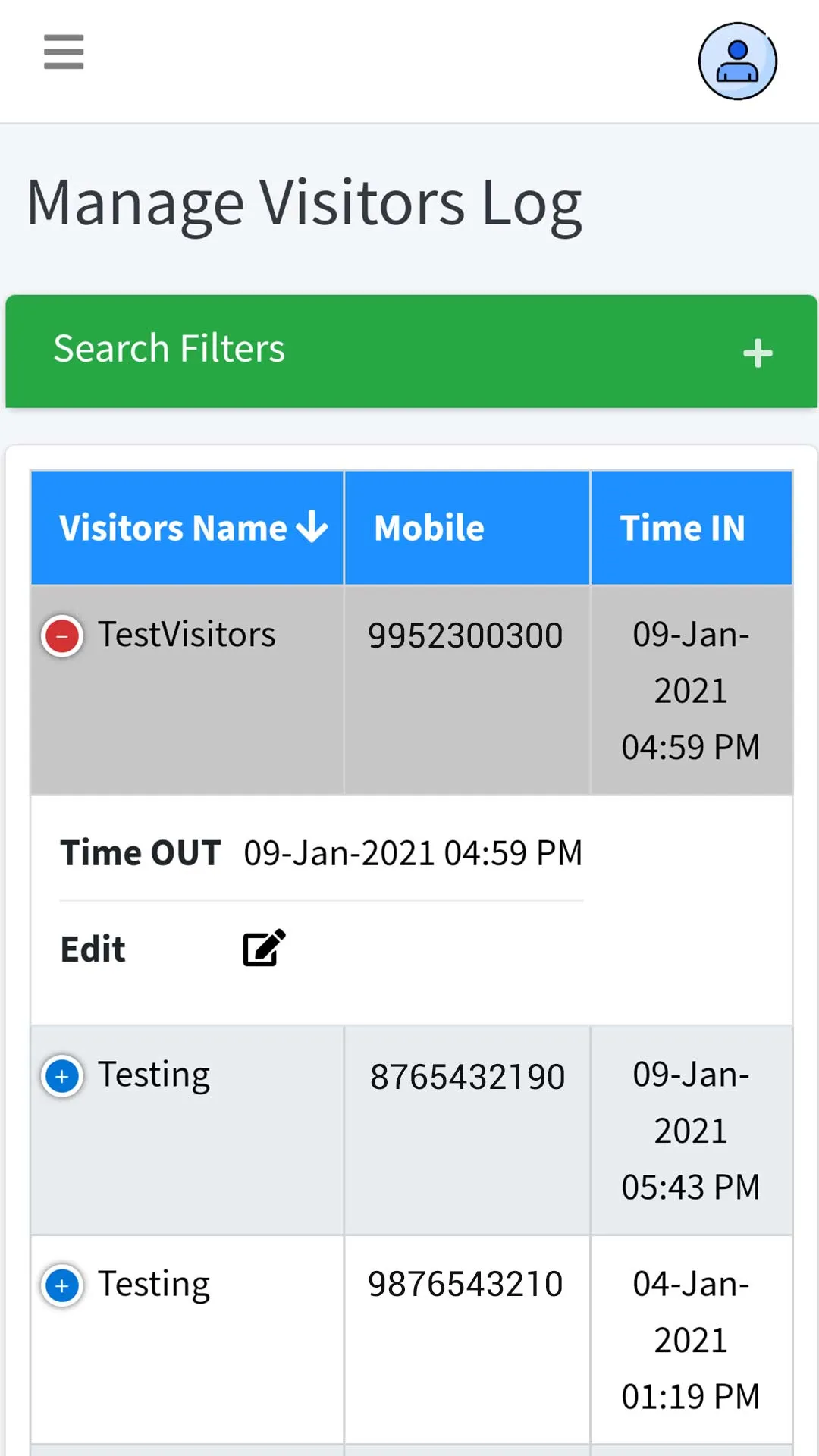The width and height of the screenshot is (819, 1456).
Task: Sort by Visitors Name column header
Action: point(187,528)
